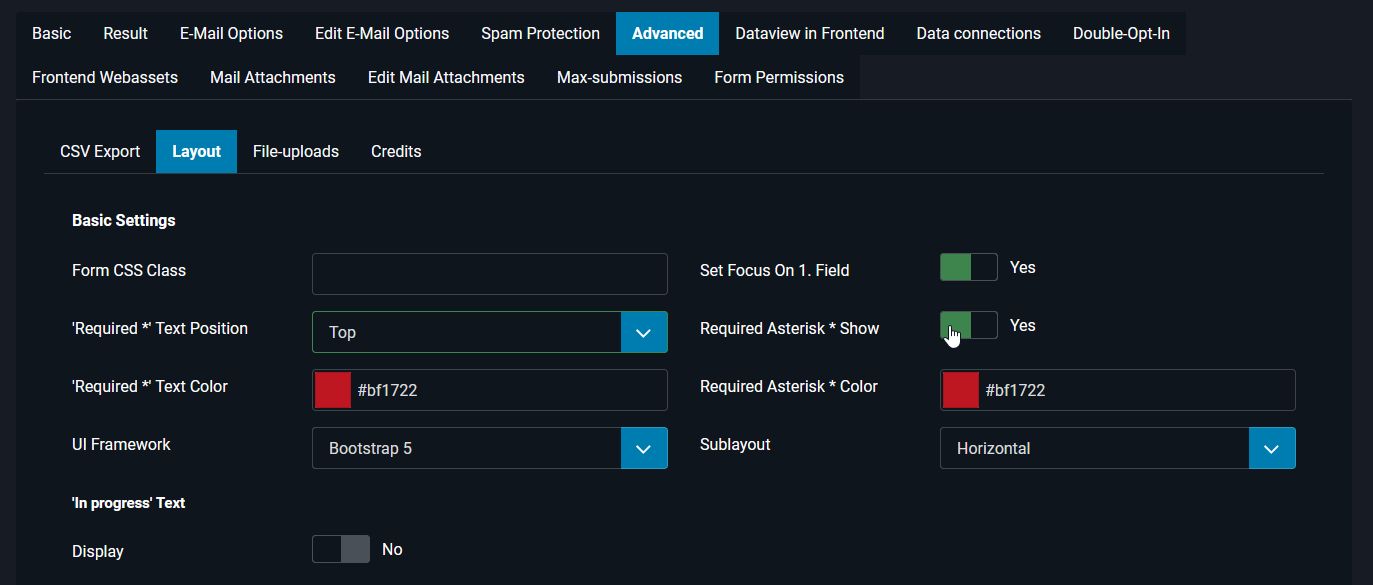
Task: Open the Required Text Position dropdown
Action: click(x=643, y=331)
